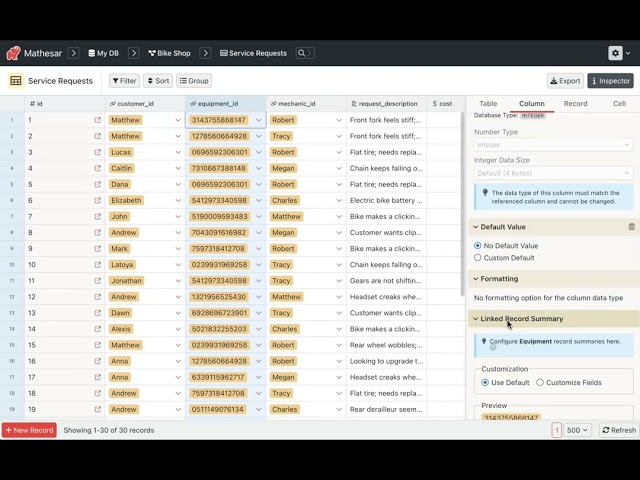
Task: Open mechanic dropdown in row 2 (Tracy)
Action: 339,136
